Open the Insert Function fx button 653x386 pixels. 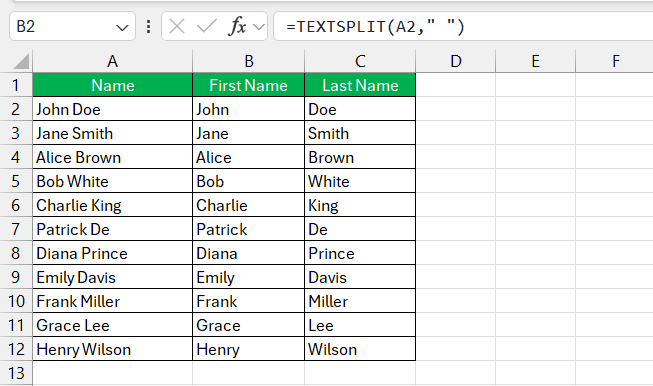pyautogui.click(x=237, y=26)
